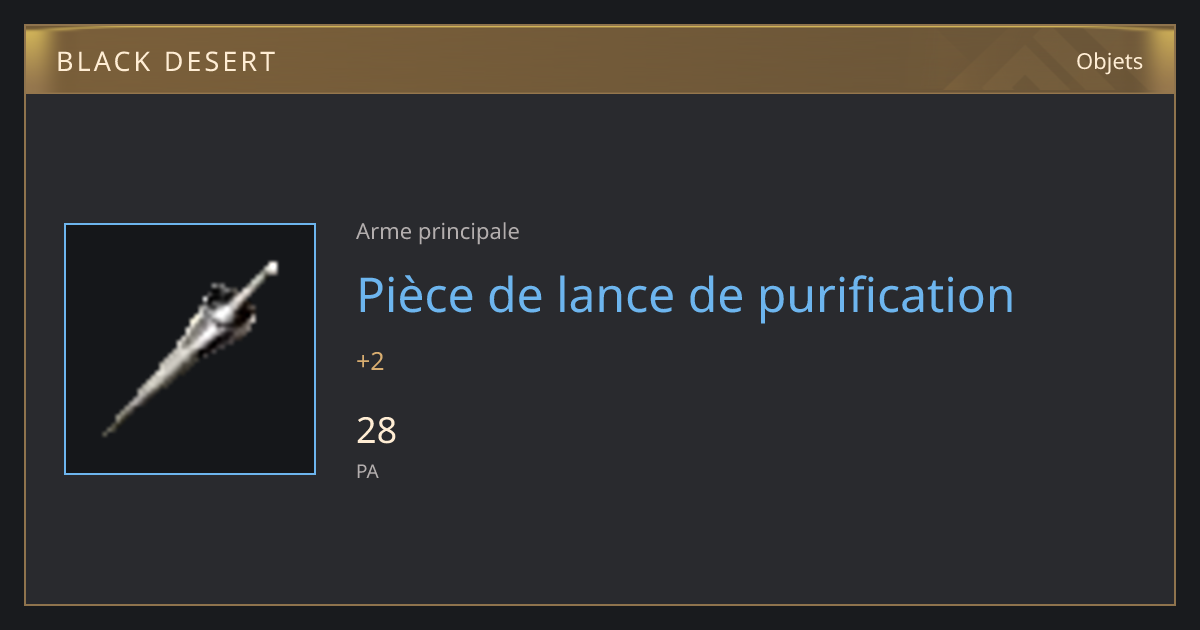Viewport: 1200px width, 630px height.
Task: Click the purification lance item icon
Action: pos(190,349)
